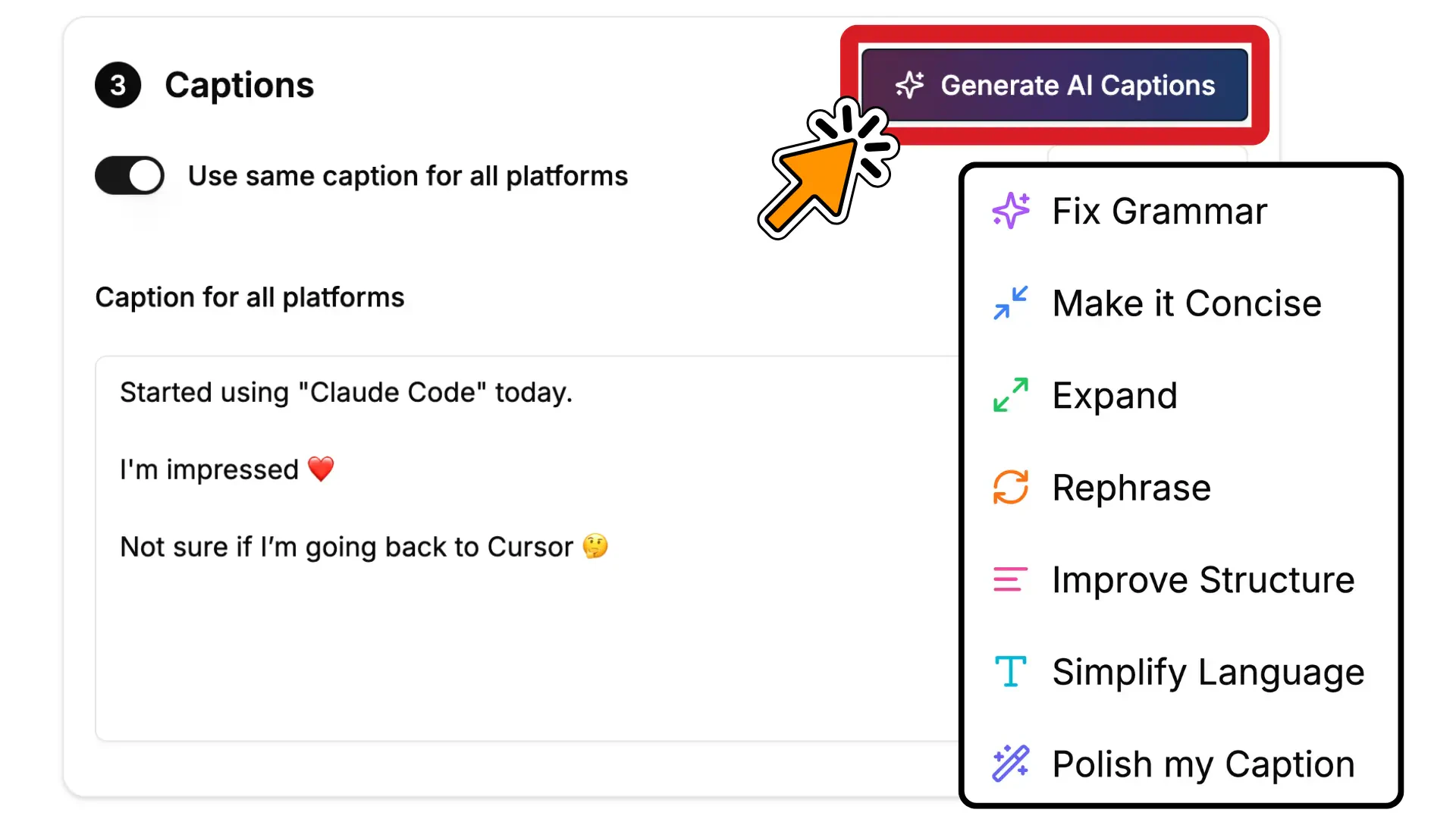Click the red heart emoji in the caption
Viewport: 1456px width, 819px height.
321,469
